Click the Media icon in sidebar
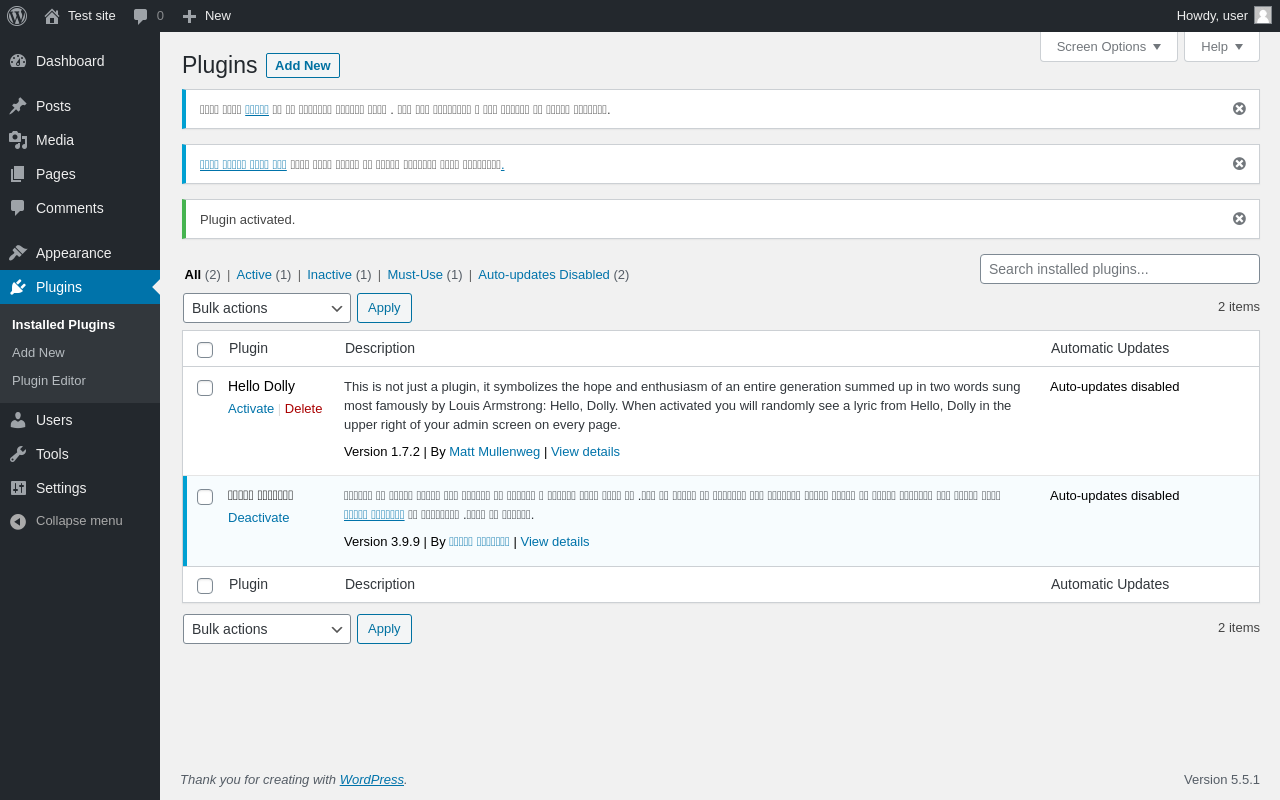This screenshot has height=800, width=1280. click(18, 140)
